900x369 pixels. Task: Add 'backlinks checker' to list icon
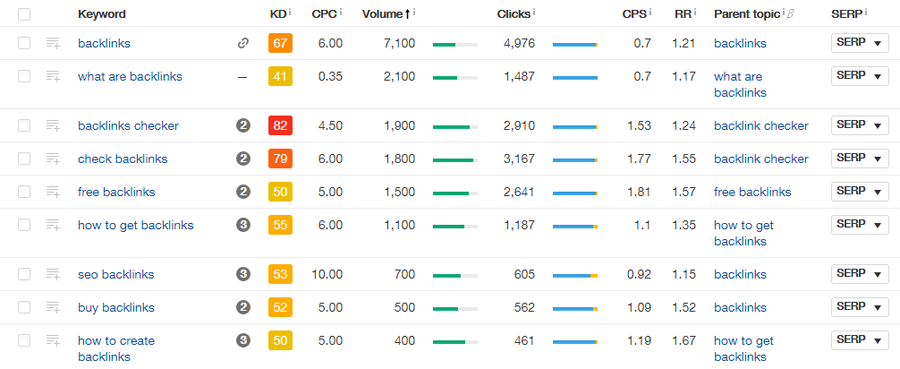pyautogui.click(x=53, y=126)
